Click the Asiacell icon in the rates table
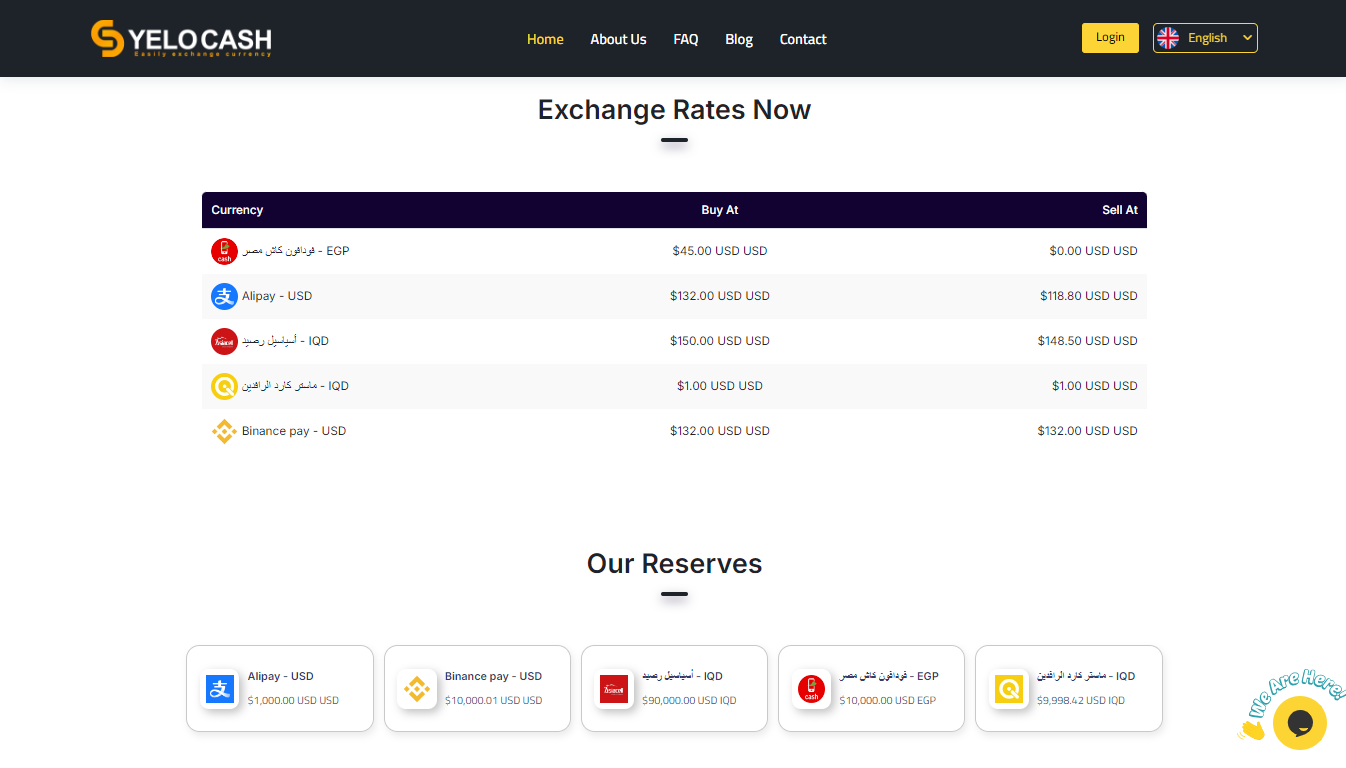1346x768 pixels. coord(224,341)
